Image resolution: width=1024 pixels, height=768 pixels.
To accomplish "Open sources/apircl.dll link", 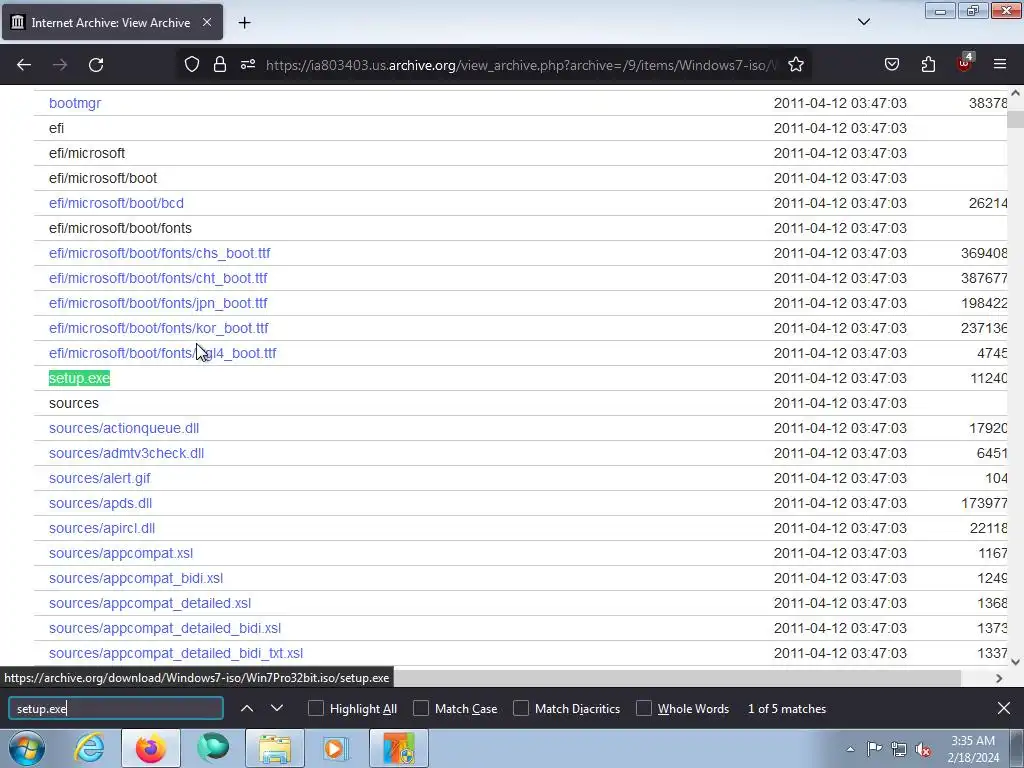I will click(x=102, y=528).
